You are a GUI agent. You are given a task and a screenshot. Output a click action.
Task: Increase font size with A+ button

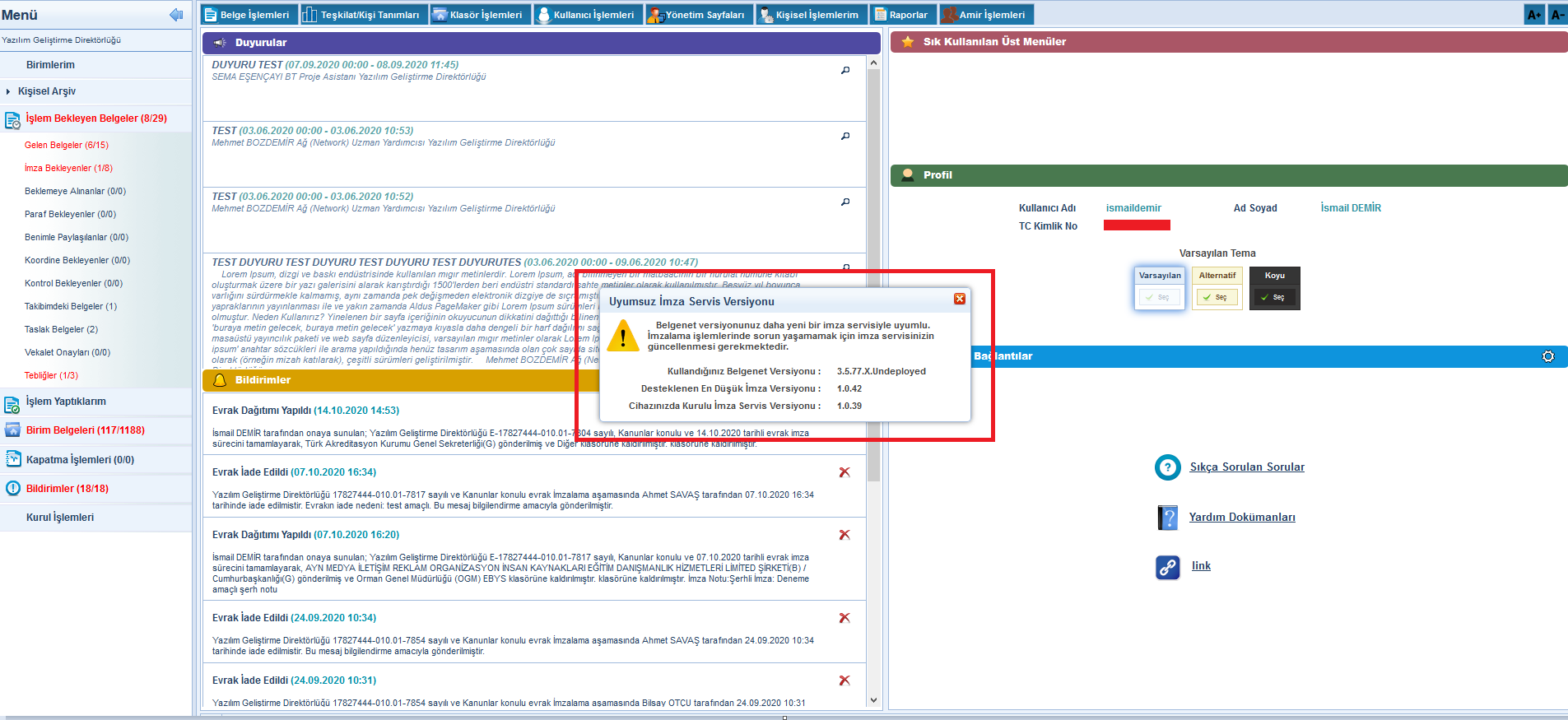[x=1533, y=15]
